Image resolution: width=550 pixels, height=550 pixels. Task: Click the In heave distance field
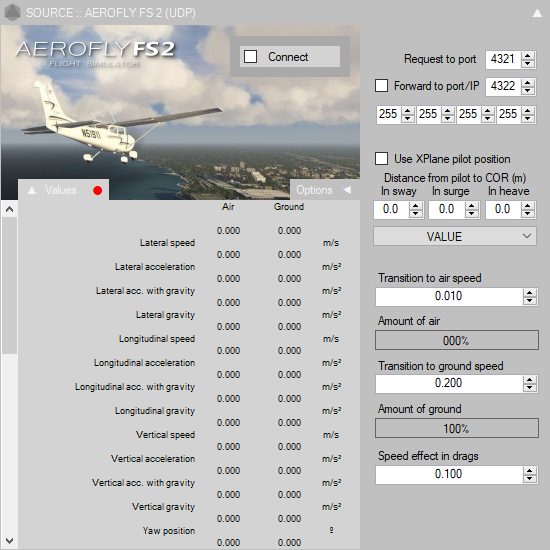(503, 210)
